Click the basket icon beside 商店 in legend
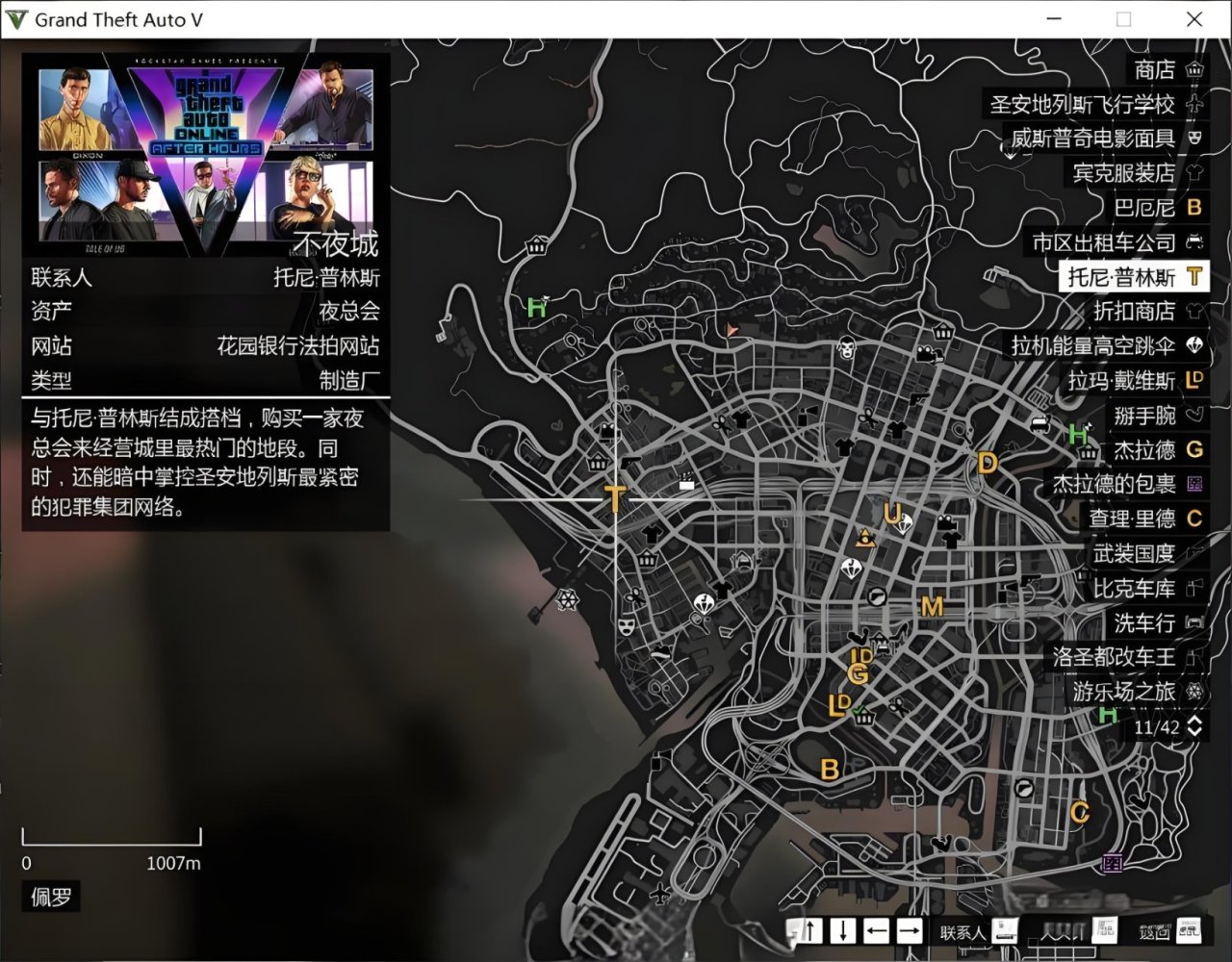The height and width of the screenshot is (962, 1232). pyautogui.click(x=1194, y=69)
